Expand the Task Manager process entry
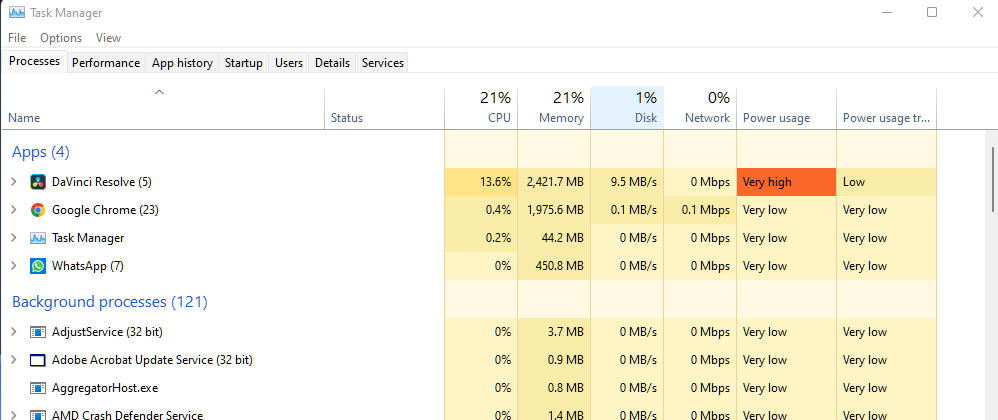This screenshot has height=420, width=998. click(14, 238)
